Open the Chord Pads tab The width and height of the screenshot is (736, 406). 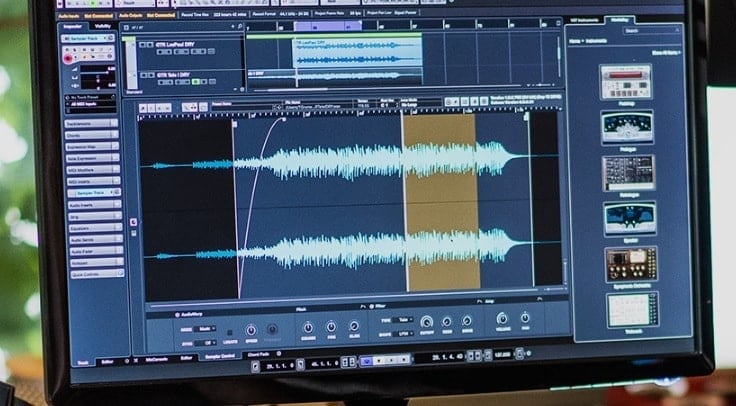pyautogui.click(x=258, y=354)
